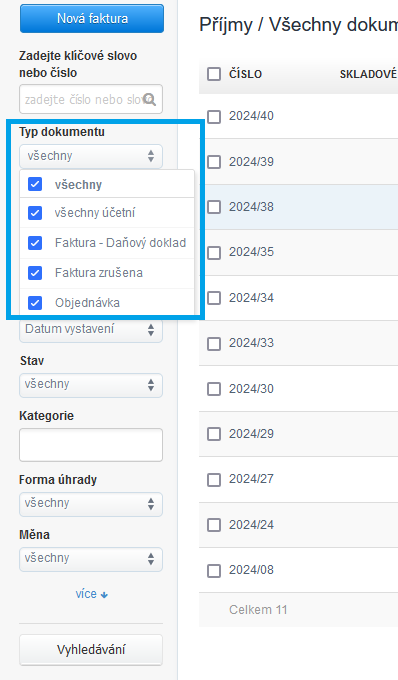Toggle the 'Objednávka' checkbox
Image resolution: width=398 pixels, height=680 pixels.
coord(35,303)
